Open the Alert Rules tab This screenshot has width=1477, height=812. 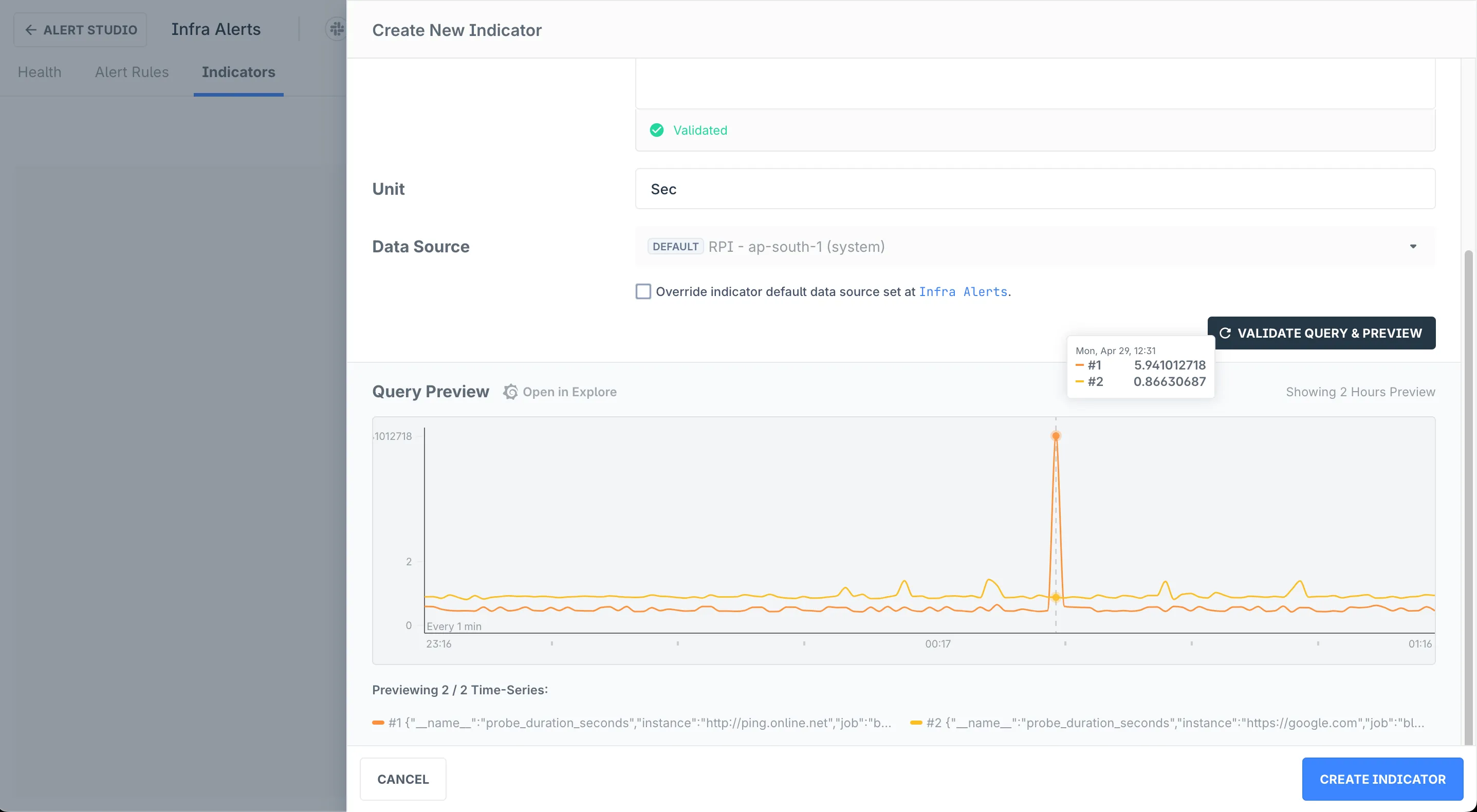(132, 72)
